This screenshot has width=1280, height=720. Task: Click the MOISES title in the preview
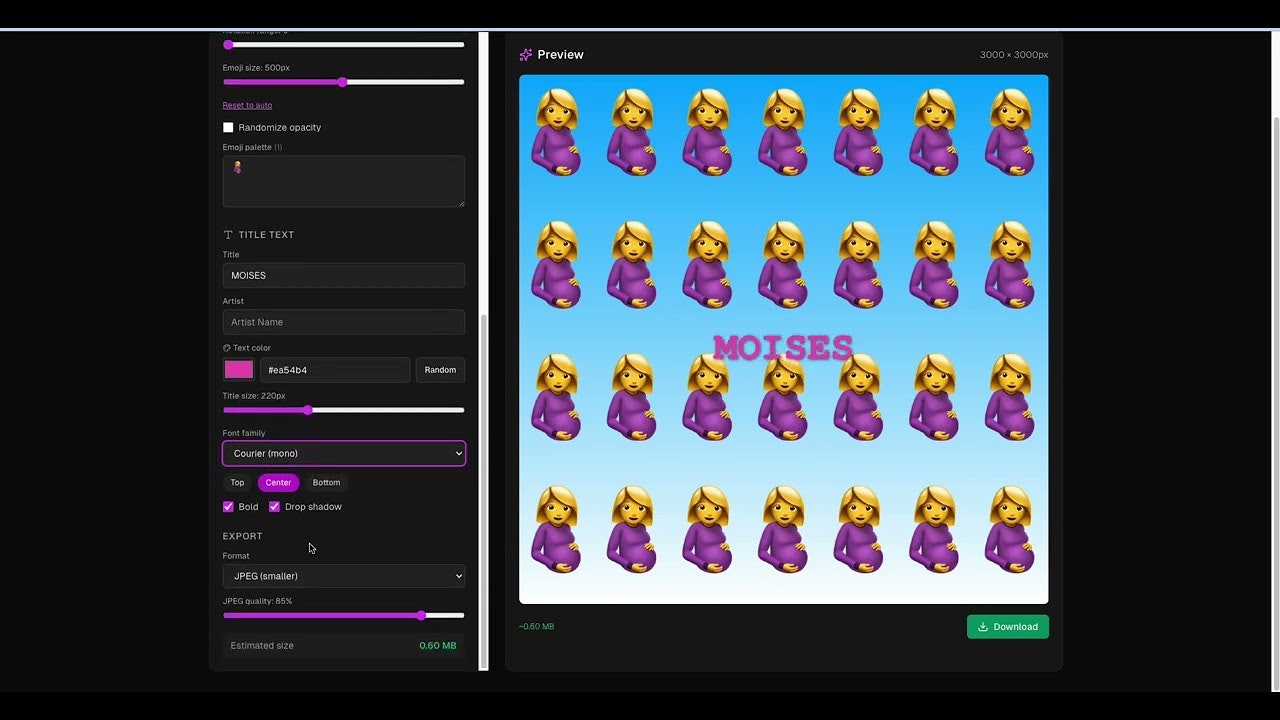pos(783,348)
